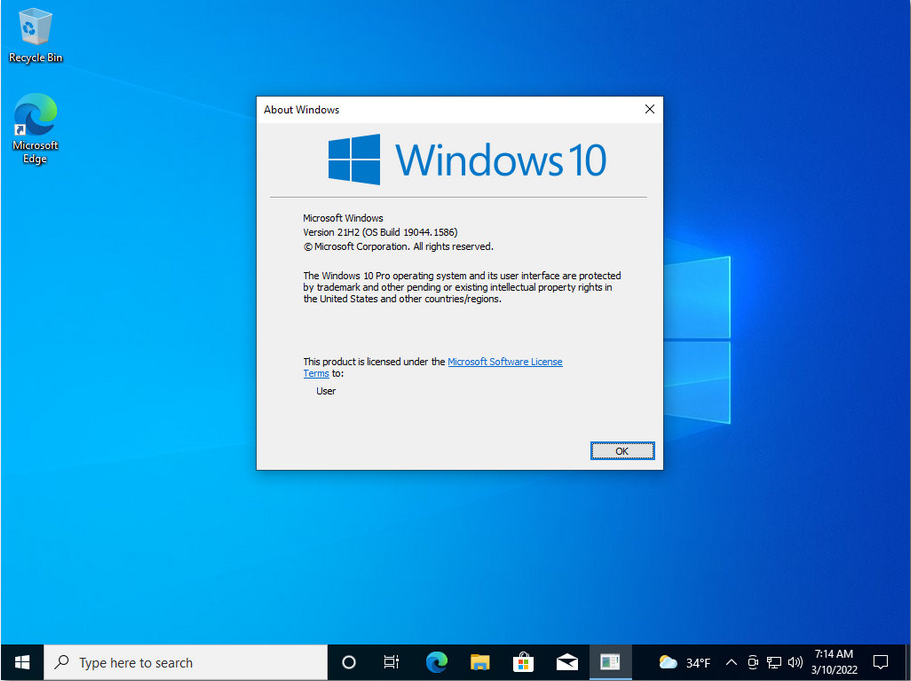Screen dimensions: 911x681
Task: Open the Mail app from the taskbar
Action: click(566, 662)
